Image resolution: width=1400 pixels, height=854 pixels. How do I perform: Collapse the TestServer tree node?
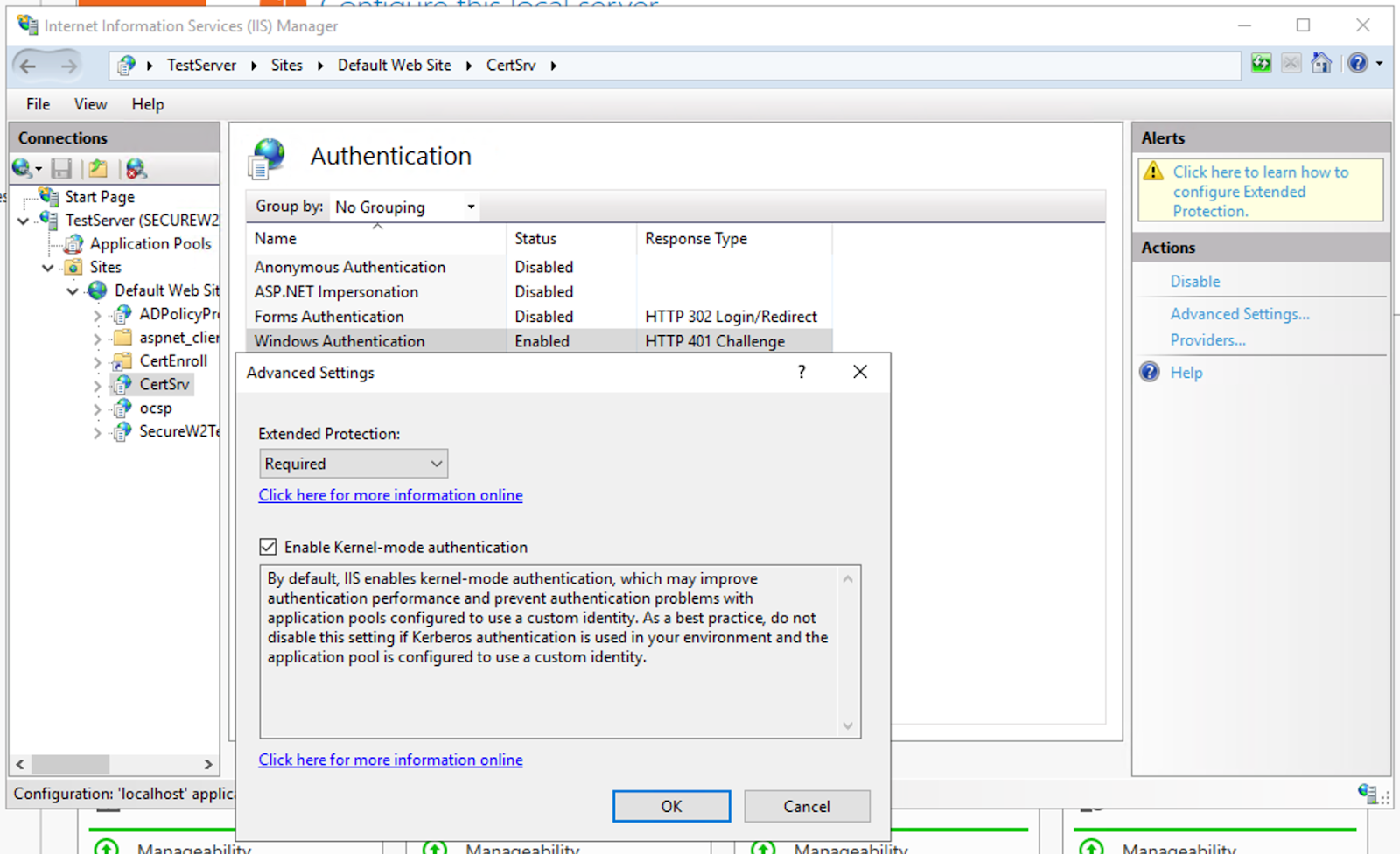pos(24,220)
